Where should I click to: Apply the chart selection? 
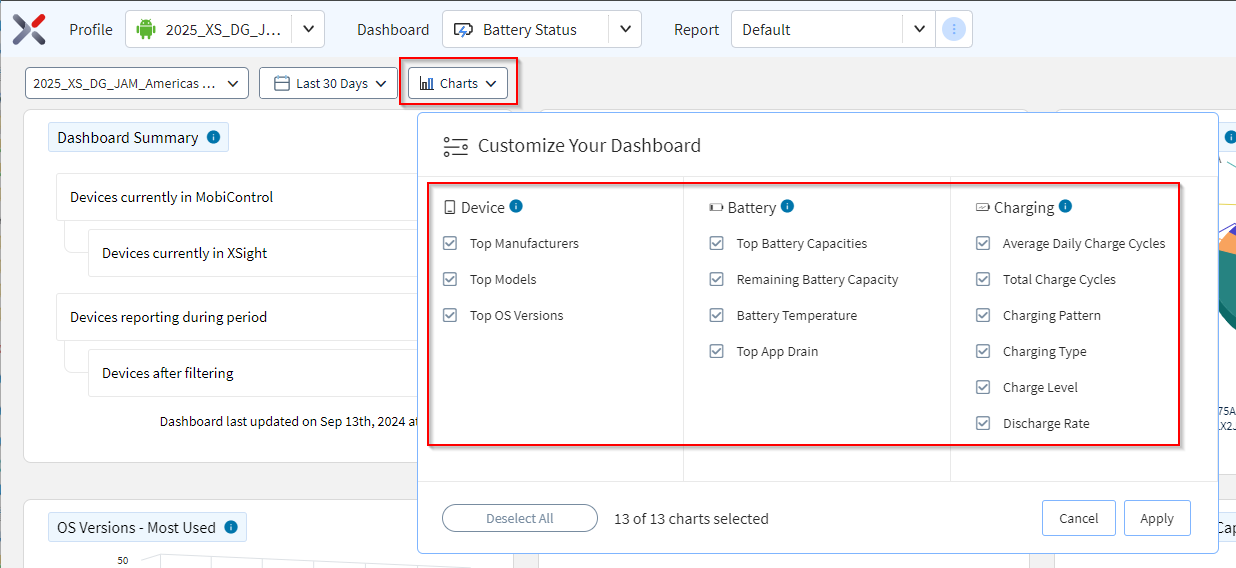[1157, 518]
